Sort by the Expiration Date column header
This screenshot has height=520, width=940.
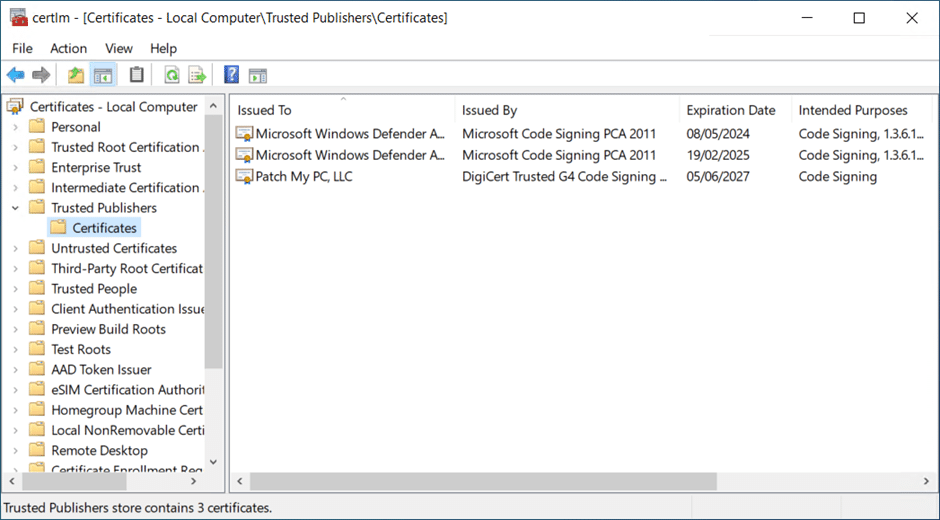coord(730,110)
